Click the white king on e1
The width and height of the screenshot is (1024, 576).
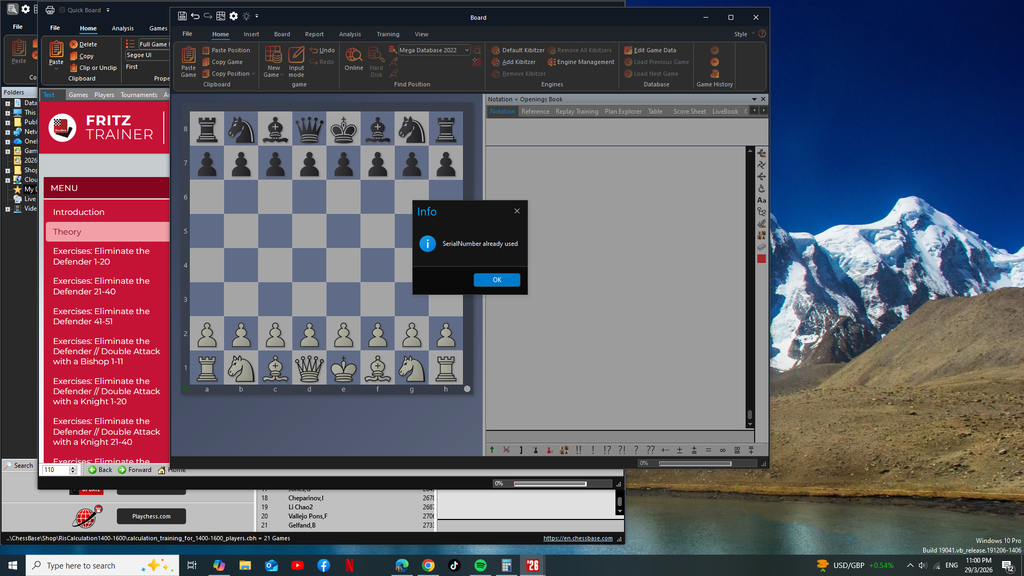tap(344, 368)
